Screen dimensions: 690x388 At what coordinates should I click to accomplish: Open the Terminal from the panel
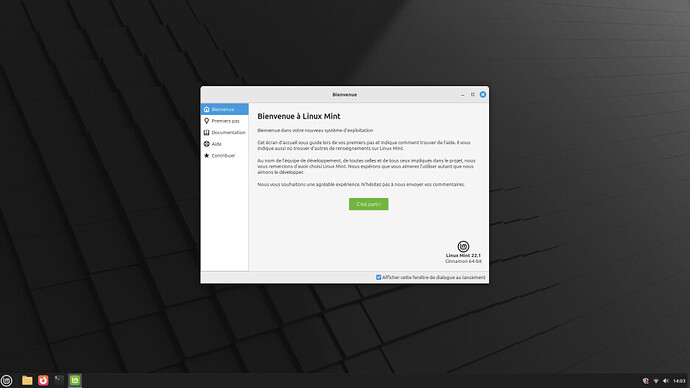coord(59,381)
